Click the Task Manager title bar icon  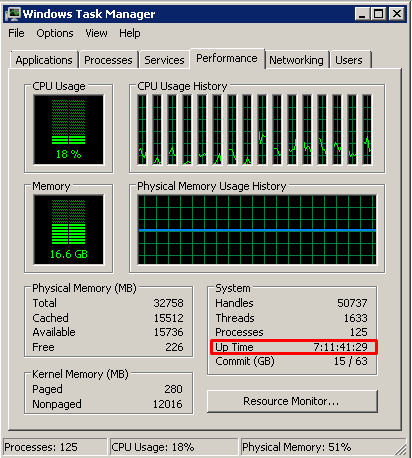(x=13, y=14)
